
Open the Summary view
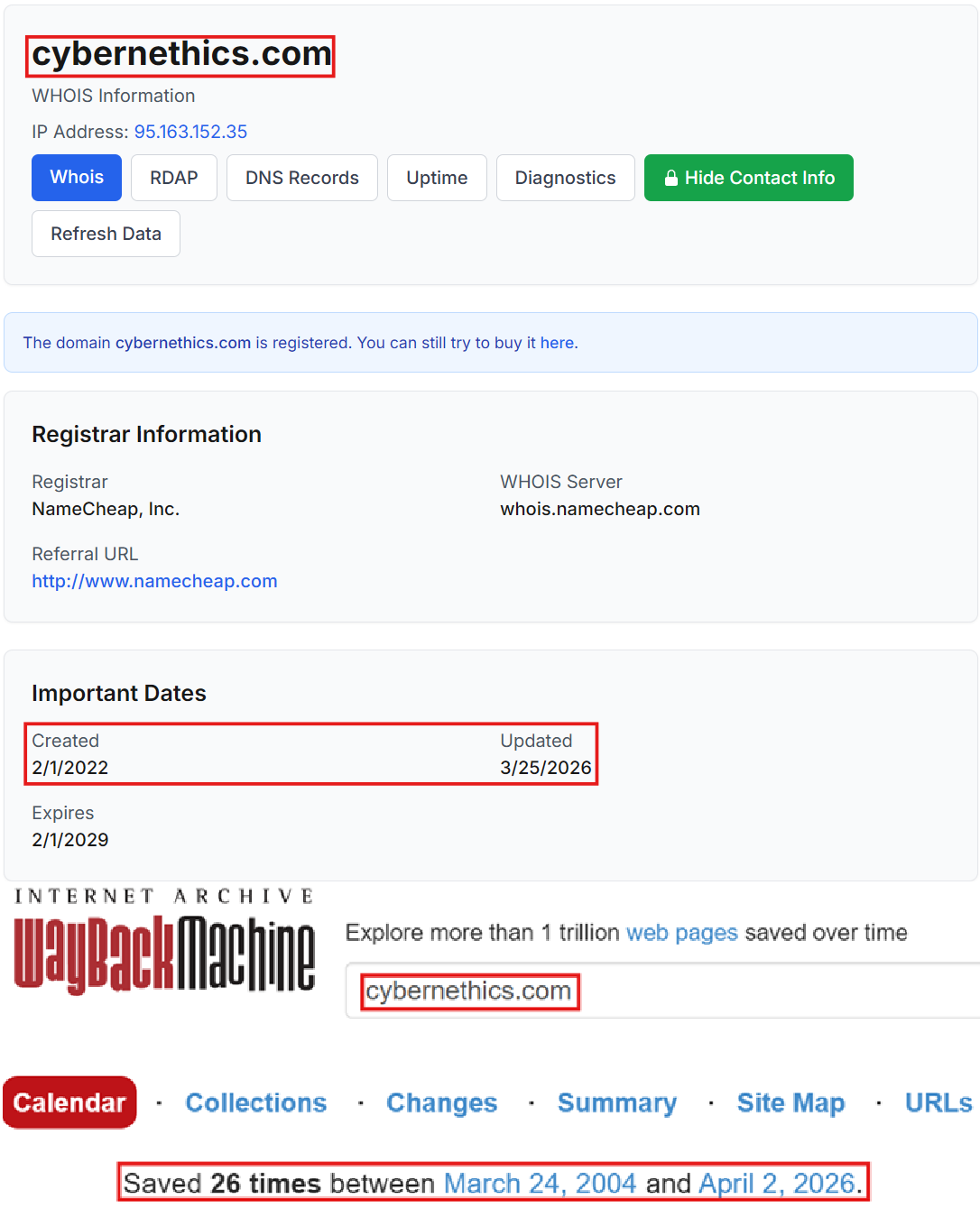pos(617,1102)
